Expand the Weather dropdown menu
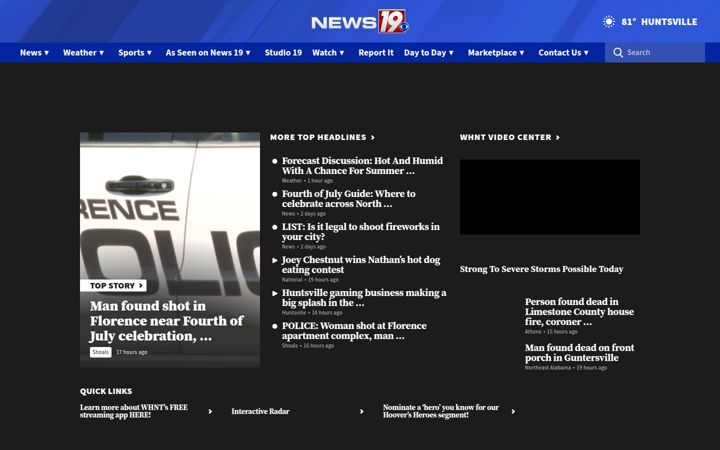 [84, 52]
